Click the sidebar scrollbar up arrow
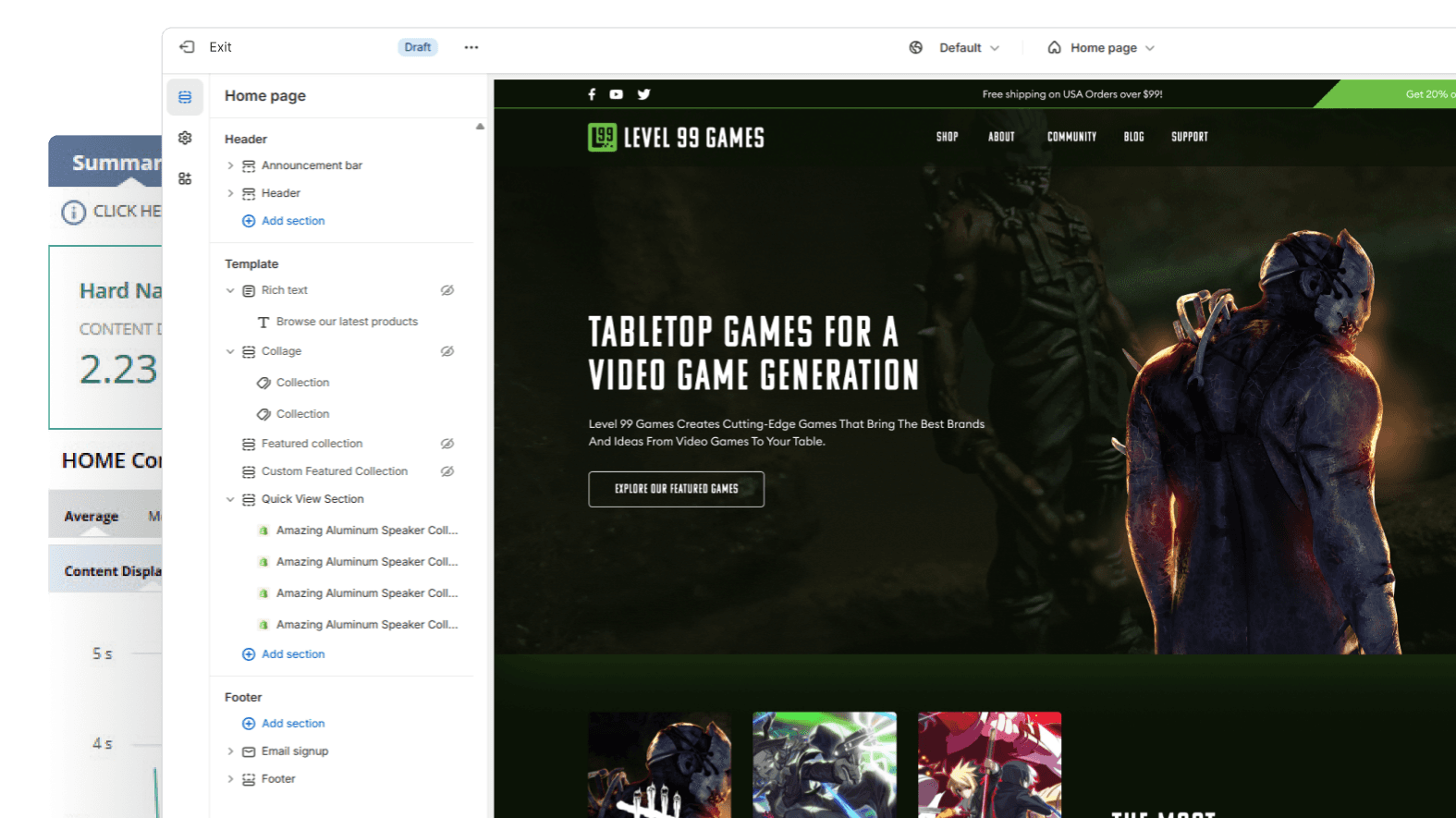 480,127
